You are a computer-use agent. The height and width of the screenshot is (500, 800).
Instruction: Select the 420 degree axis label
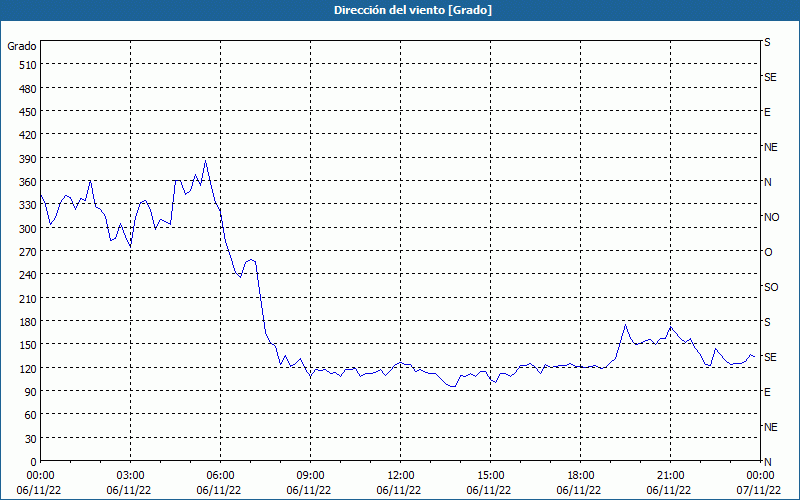28,135
